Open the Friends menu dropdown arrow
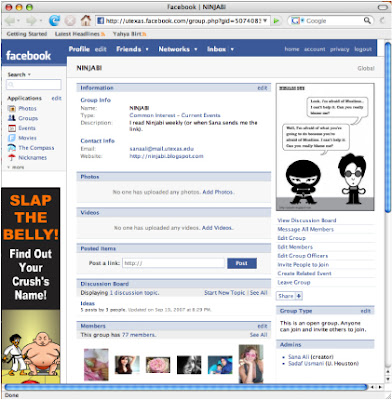392x400 pixels. click(147, 49)
